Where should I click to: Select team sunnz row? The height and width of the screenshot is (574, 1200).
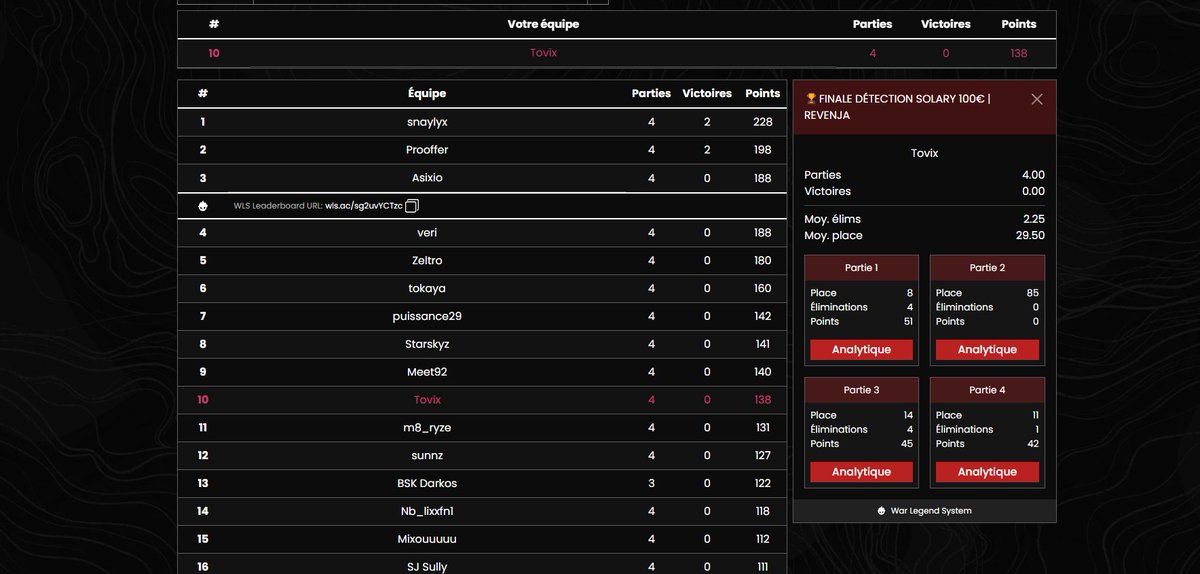pos(482,456)
